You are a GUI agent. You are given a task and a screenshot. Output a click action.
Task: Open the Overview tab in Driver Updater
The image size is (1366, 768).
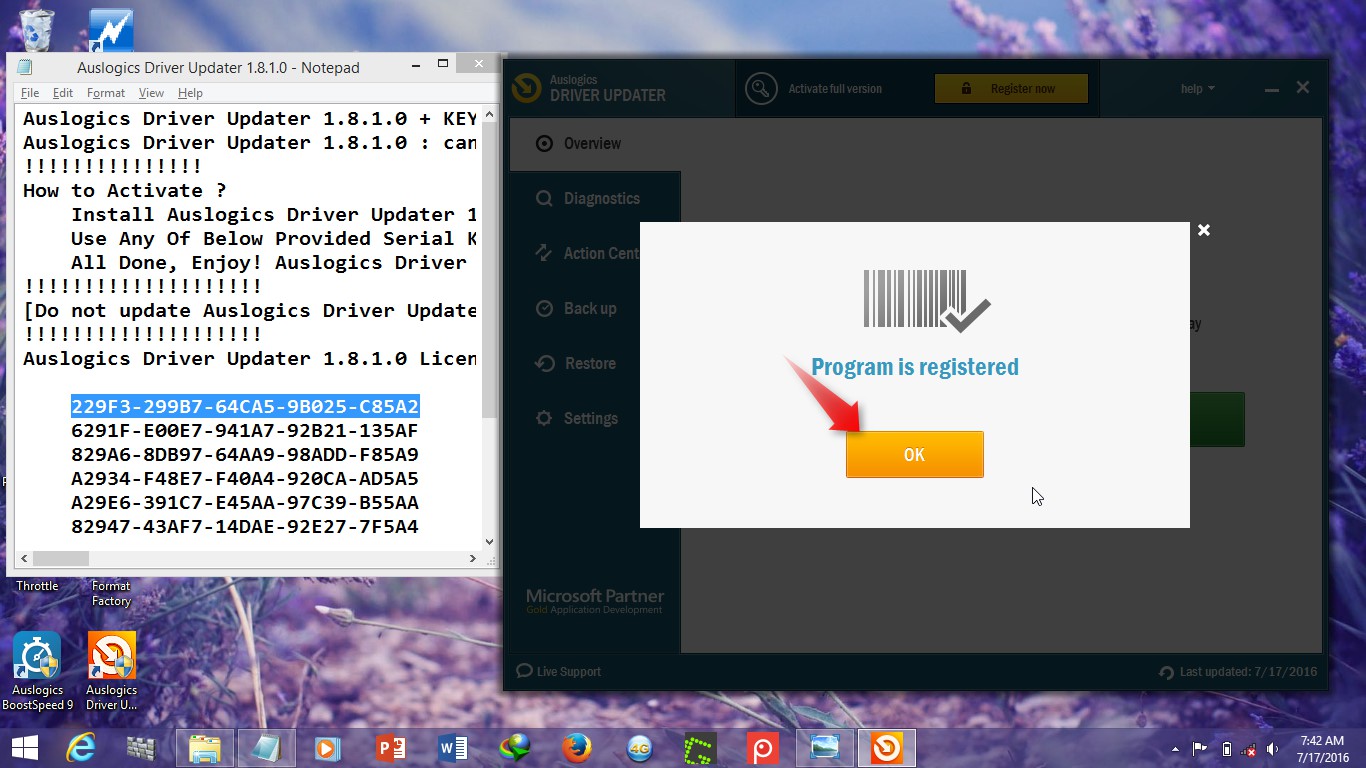coord(595,143)
